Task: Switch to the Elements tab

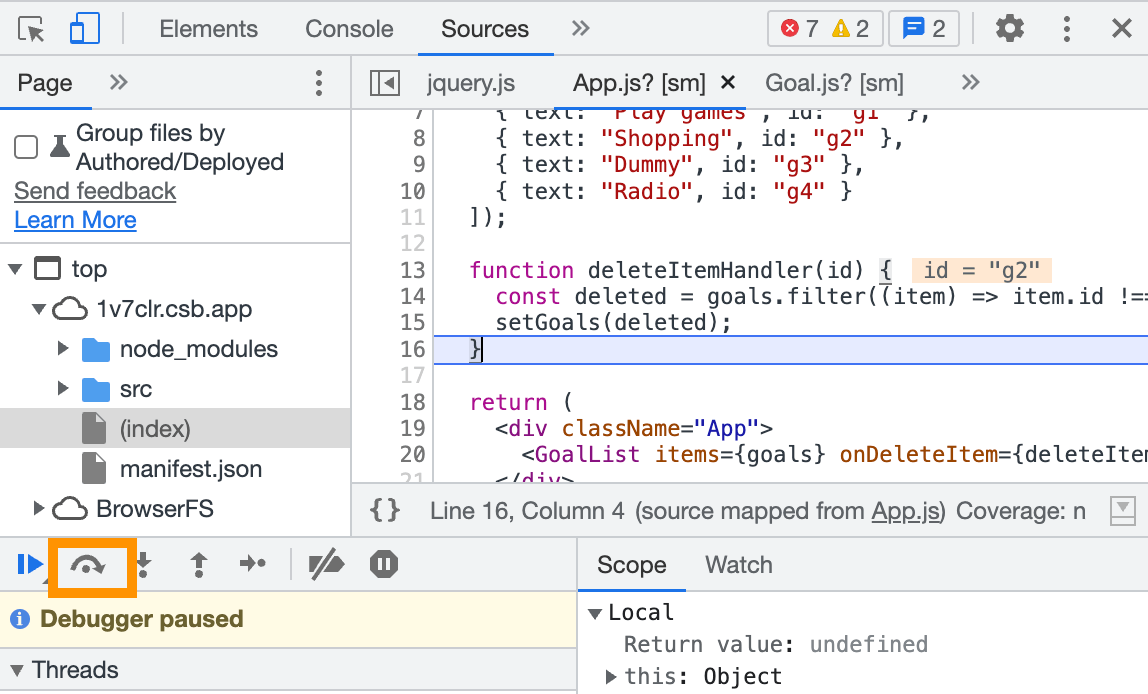Action: (209, 29)
